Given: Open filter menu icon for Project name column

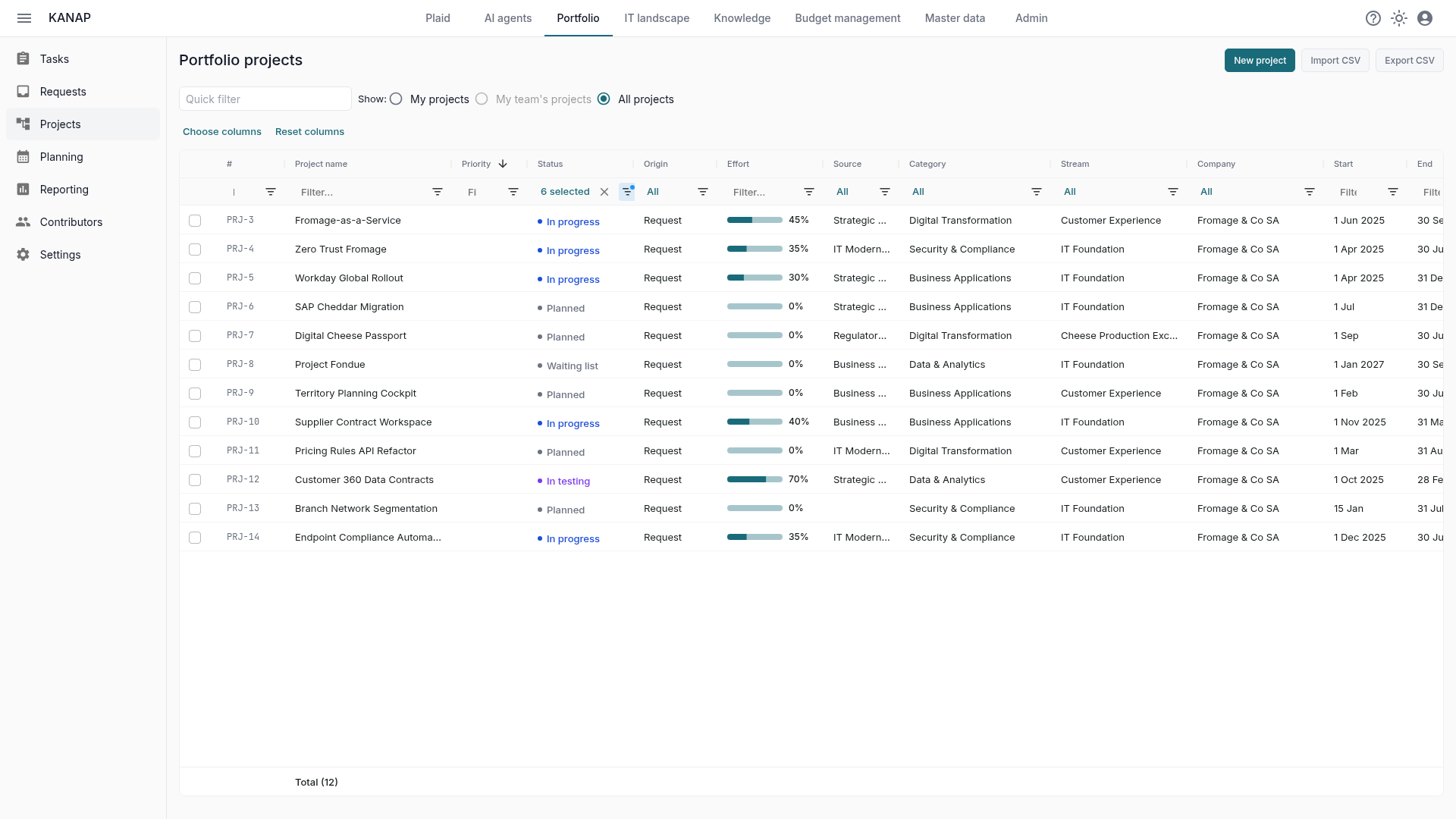Looking at the screenshot, I should [438, 192].
